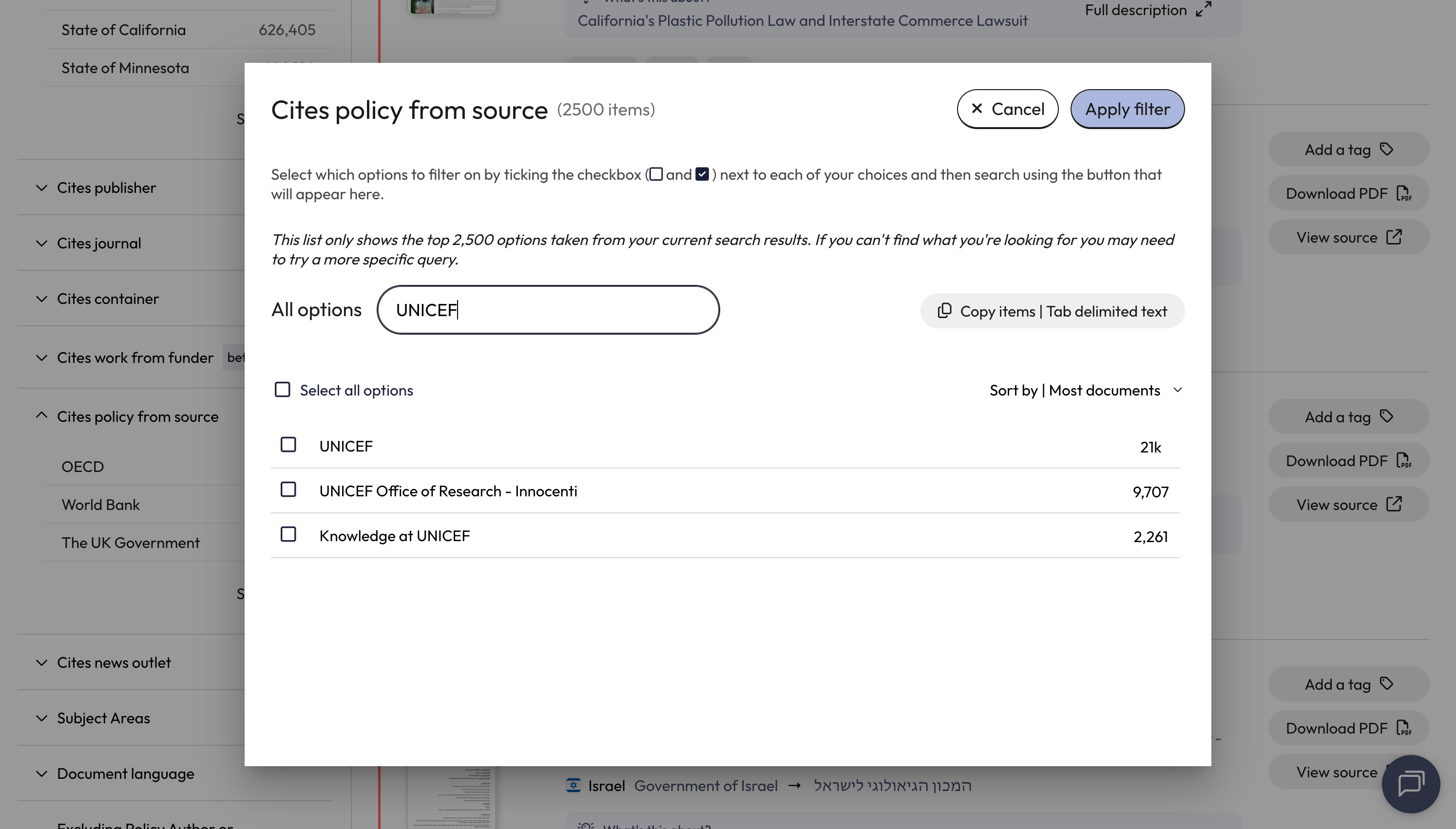Viewport: 1456px width, 829px height.
Task: Open the support chat widget icon
Action: click(1411, 784)
